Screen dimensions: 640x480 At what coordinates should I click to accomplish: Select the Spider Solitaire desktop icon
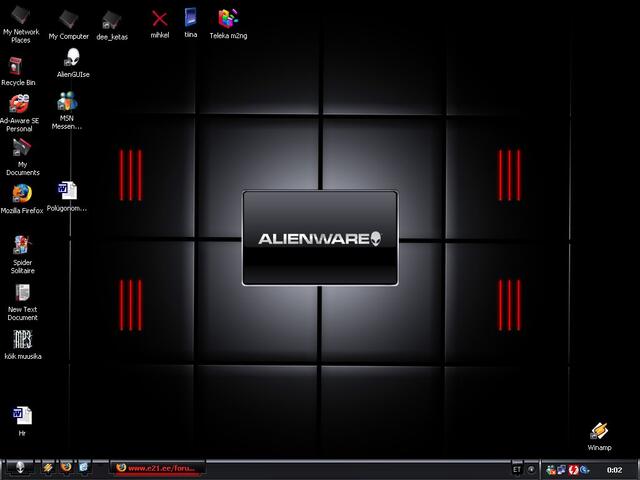point(22,255)
